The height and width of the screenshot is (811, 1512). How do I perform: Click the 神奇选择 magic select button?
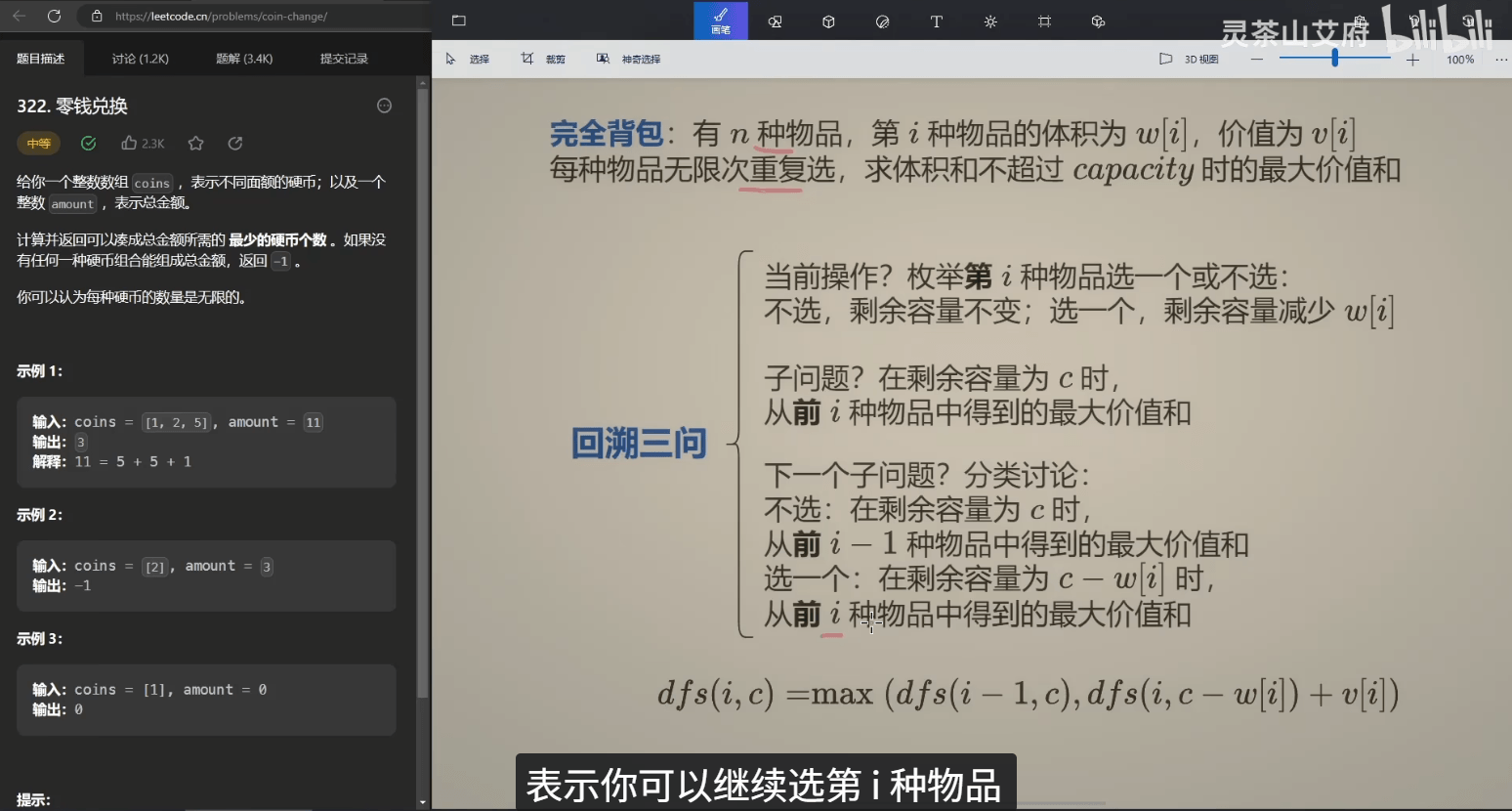(628, 60)
